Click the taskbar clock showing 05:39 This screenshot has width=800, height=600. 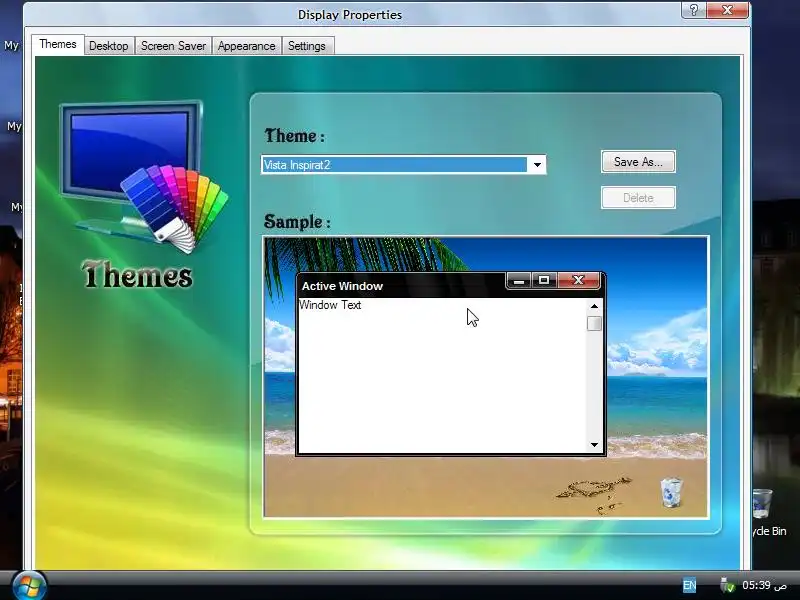764,585
